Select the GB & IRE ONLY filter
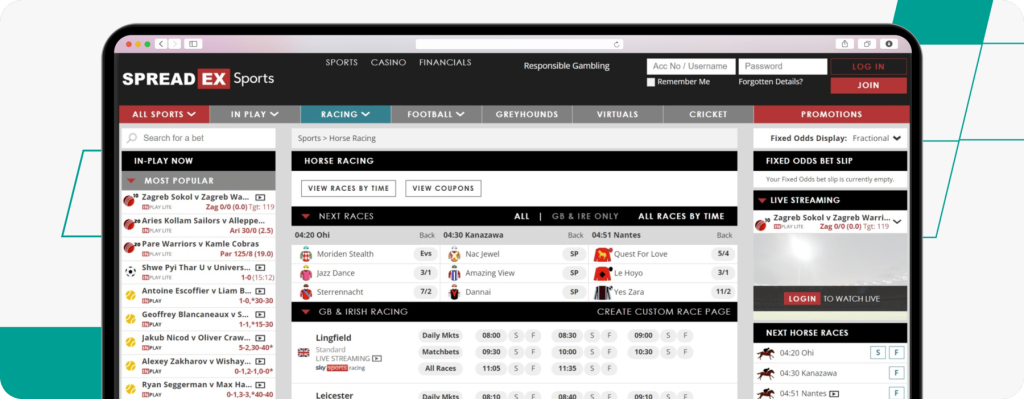Screen dimensions: 1024x399 click(x=584, y=216)
